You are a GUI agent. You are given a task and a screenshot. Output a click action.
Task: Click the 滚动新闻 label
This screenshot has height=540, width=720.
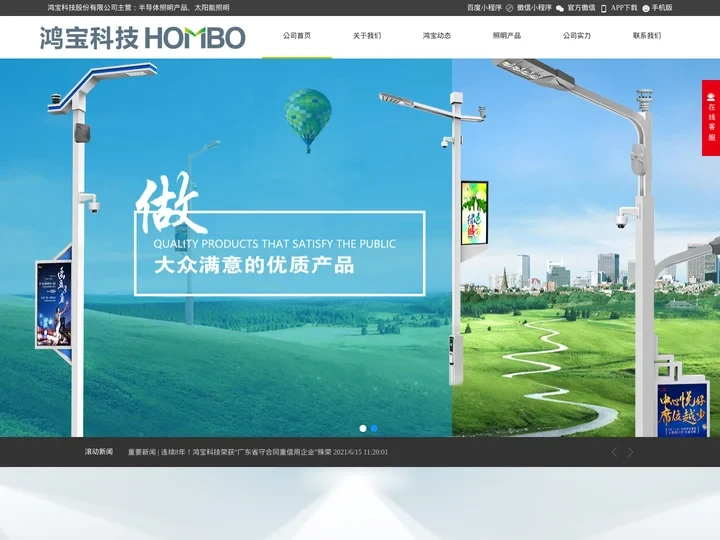99,452
